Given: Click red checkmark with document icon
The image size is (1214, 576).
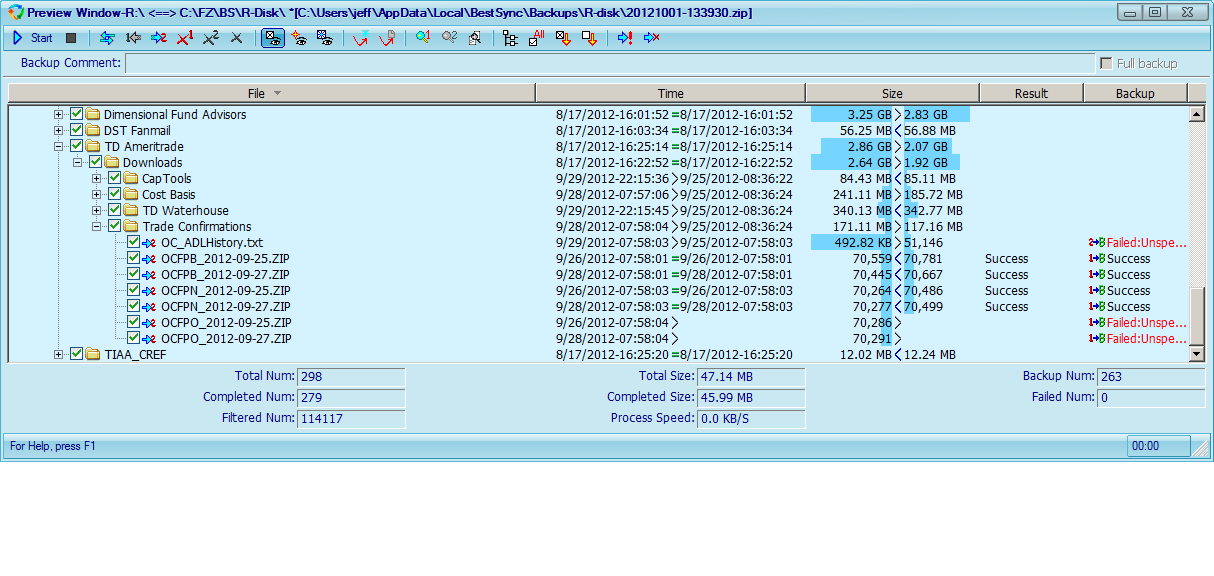Looking at the screenshot, I should (x=387, y=38).
